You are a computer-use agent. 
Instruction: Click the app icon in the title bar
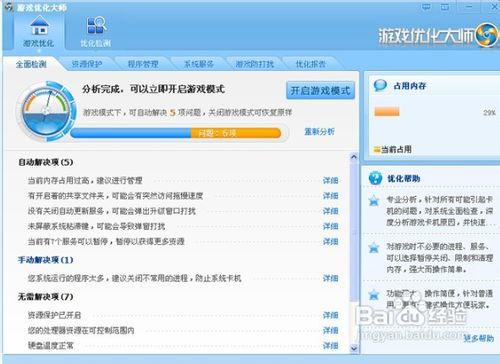coord(9,7)
